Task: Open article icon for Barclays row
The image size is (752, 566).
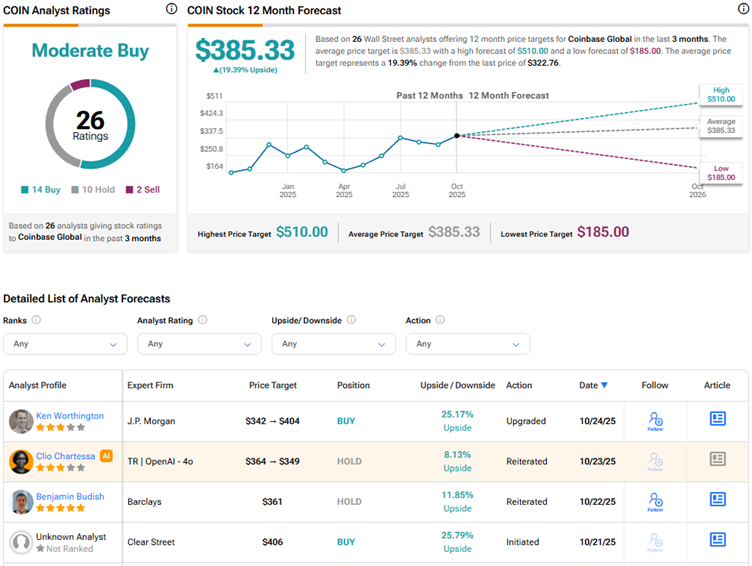Action: [717, 499]
